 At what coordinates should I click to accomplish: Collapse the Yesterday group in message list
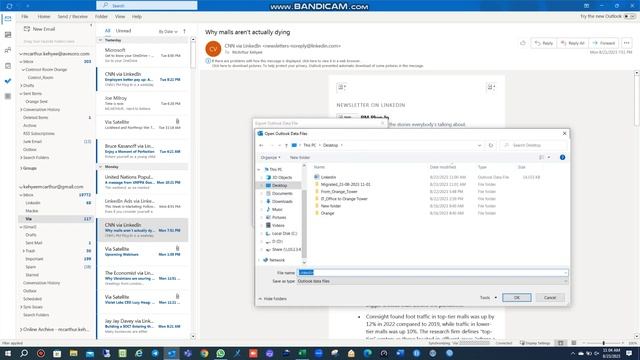tap(100, 40)
